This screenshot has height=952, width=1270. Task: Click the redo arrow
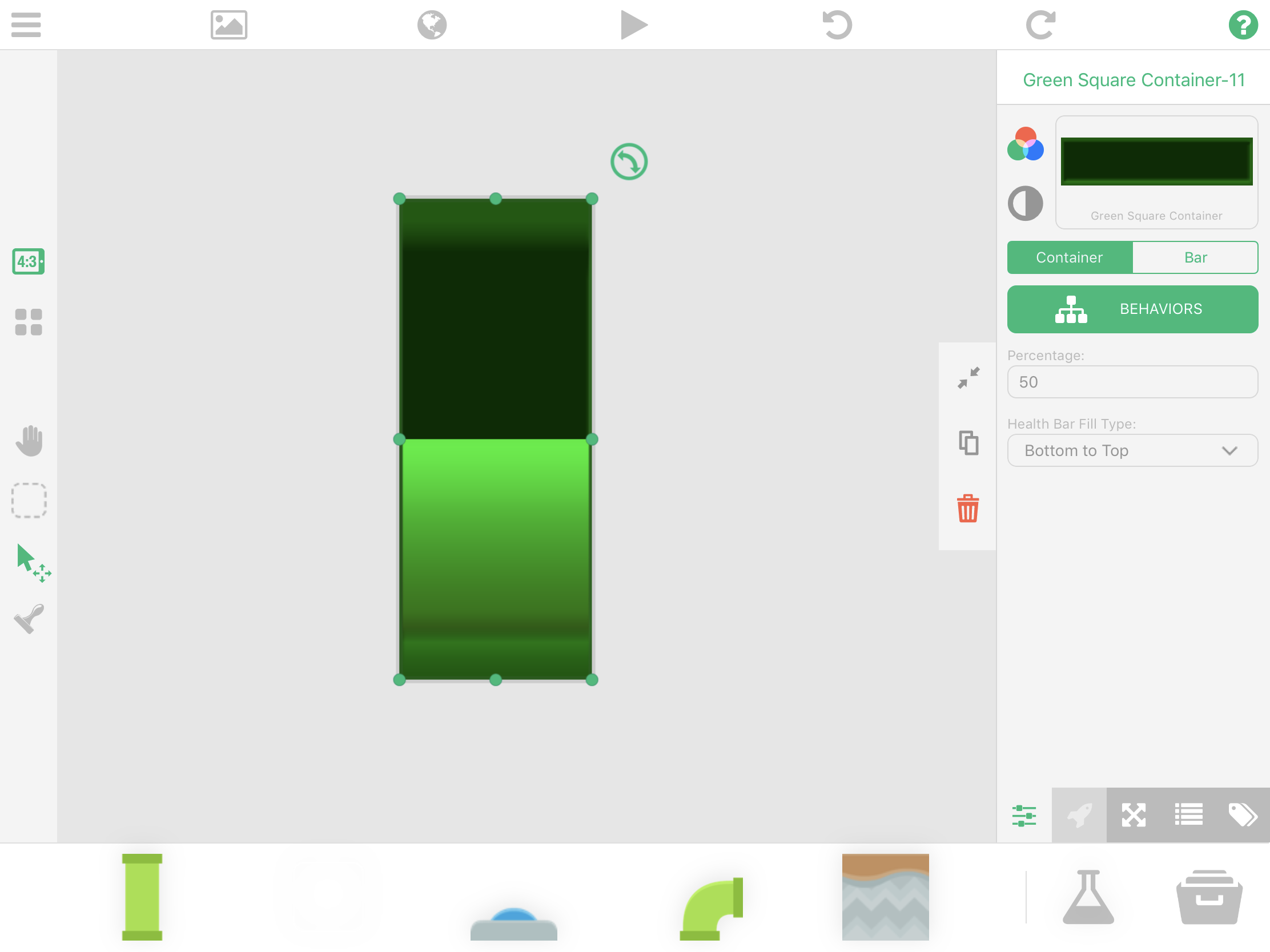point(1040,25)
